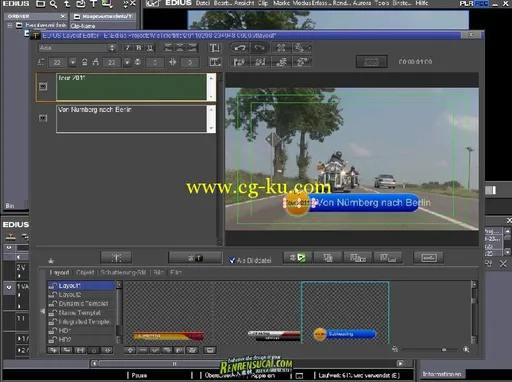The height and width of the screenshot is (382, 512).
Task: Click the wide T button below text list
Action: click(195, 258)
